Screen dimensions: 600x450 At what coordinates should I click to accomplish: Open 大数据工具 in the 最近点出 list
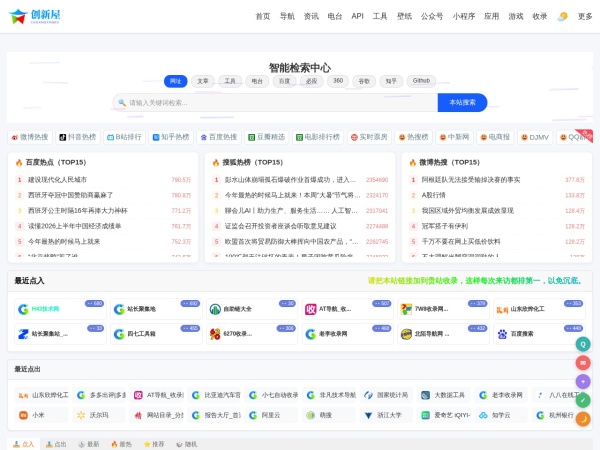coord(443,395)
